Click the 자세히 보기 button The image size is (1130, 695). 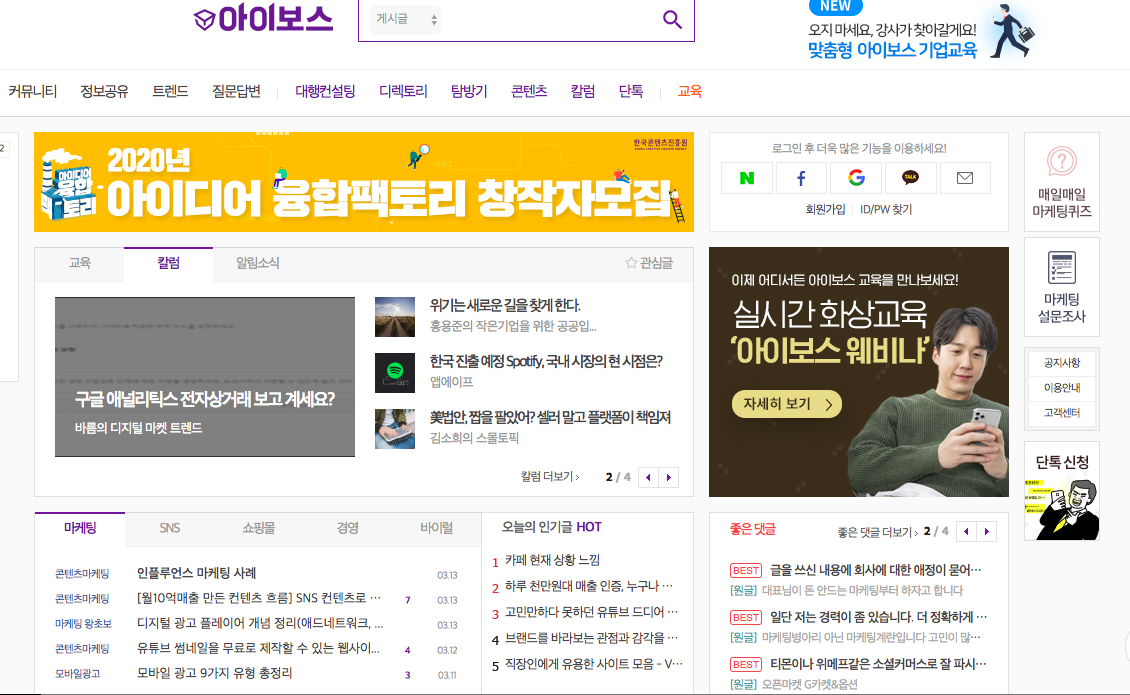coord(786,404)
